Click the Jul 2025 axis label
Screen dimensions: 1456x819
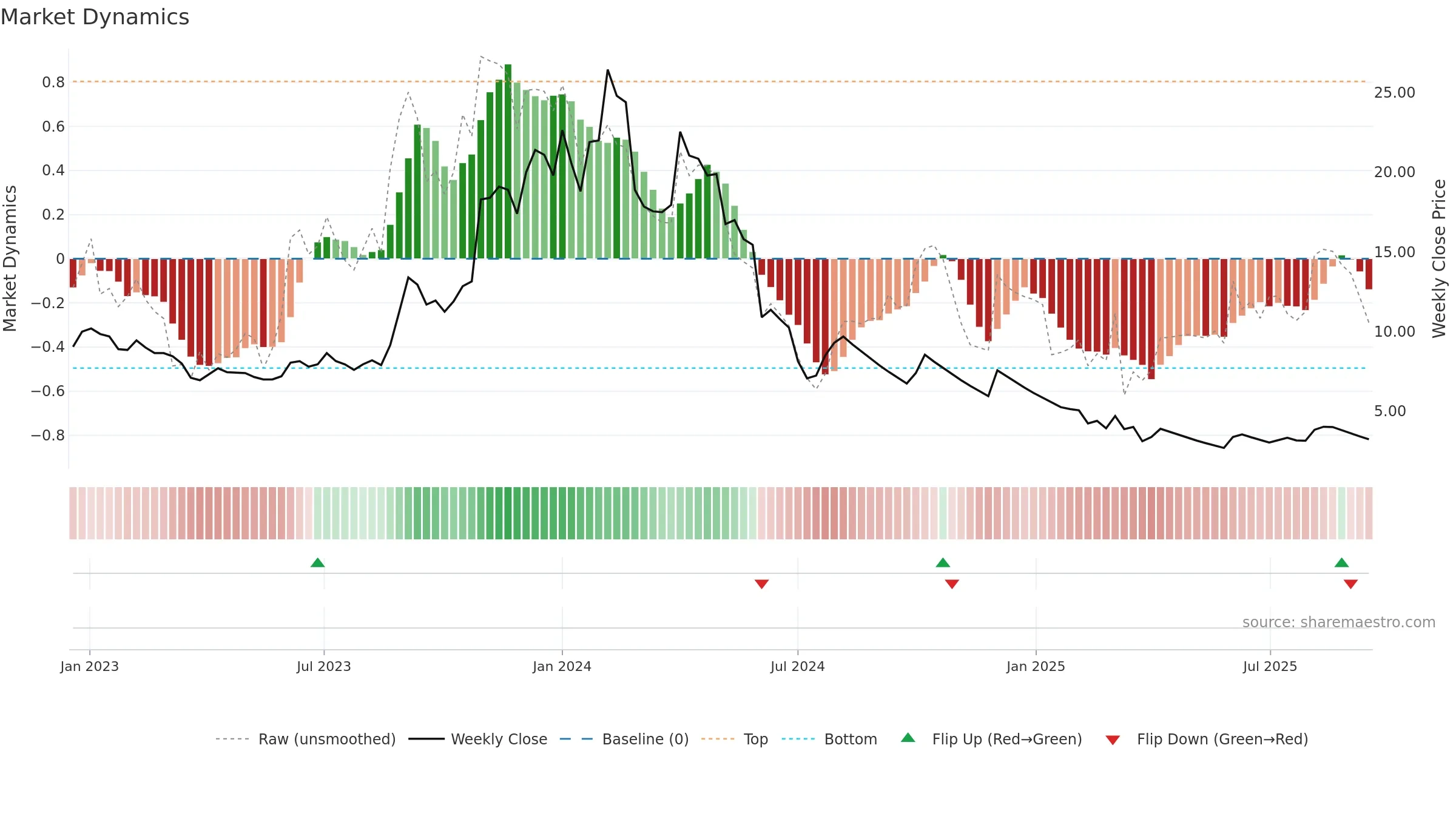1270,666
